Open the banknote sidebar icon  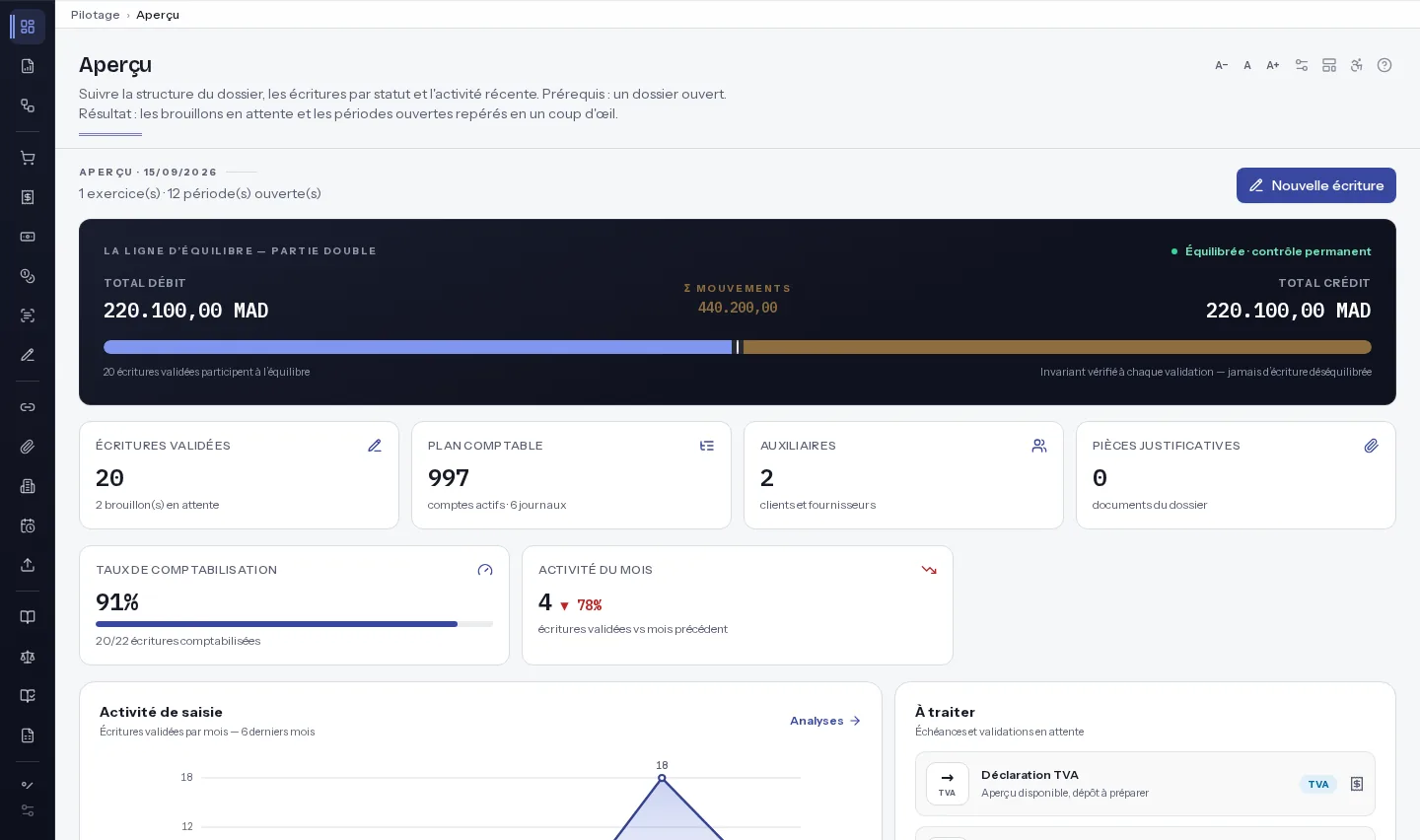pos(28,237)
